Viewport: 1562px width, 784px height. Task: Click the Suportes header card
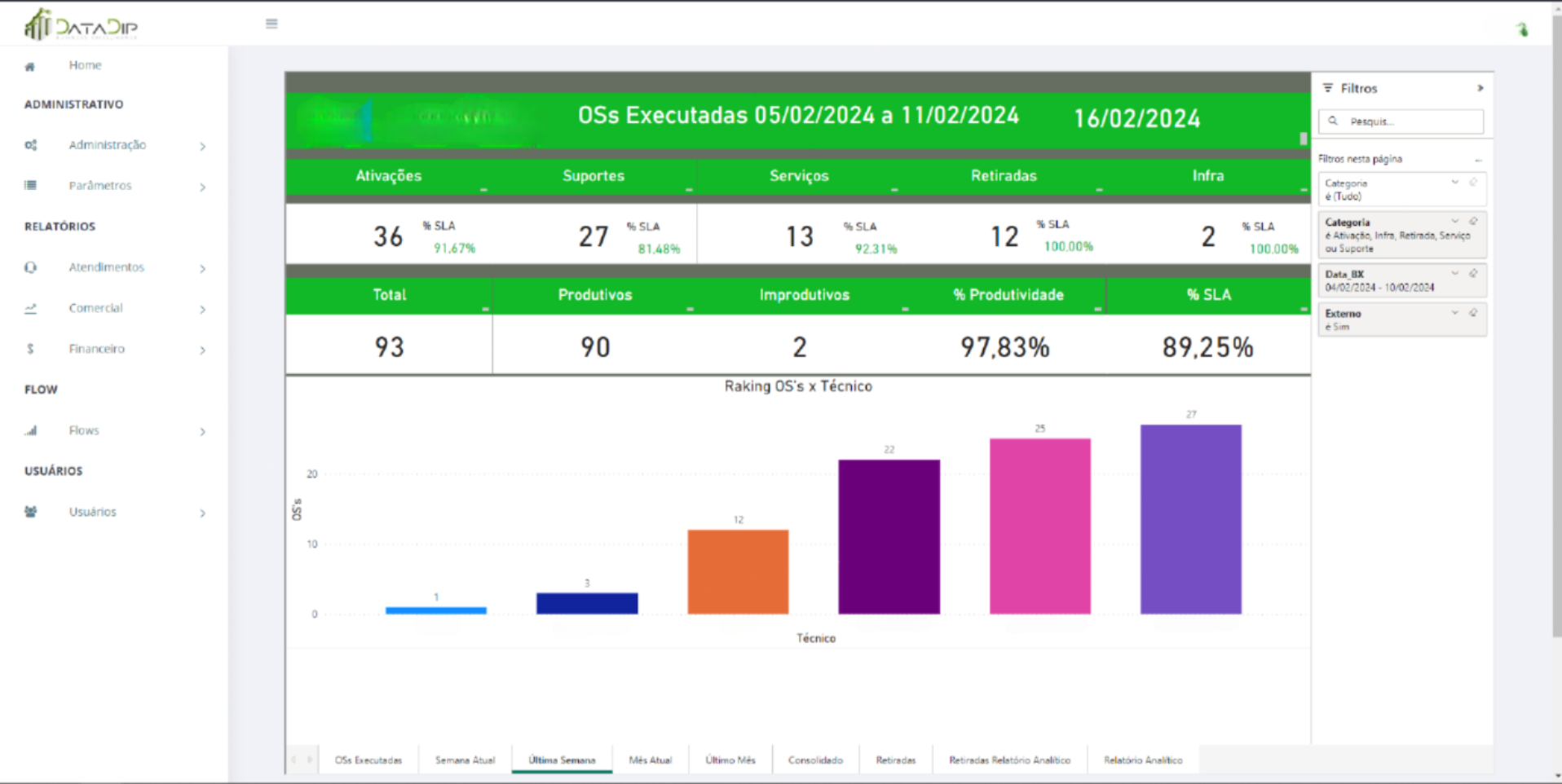593,176
